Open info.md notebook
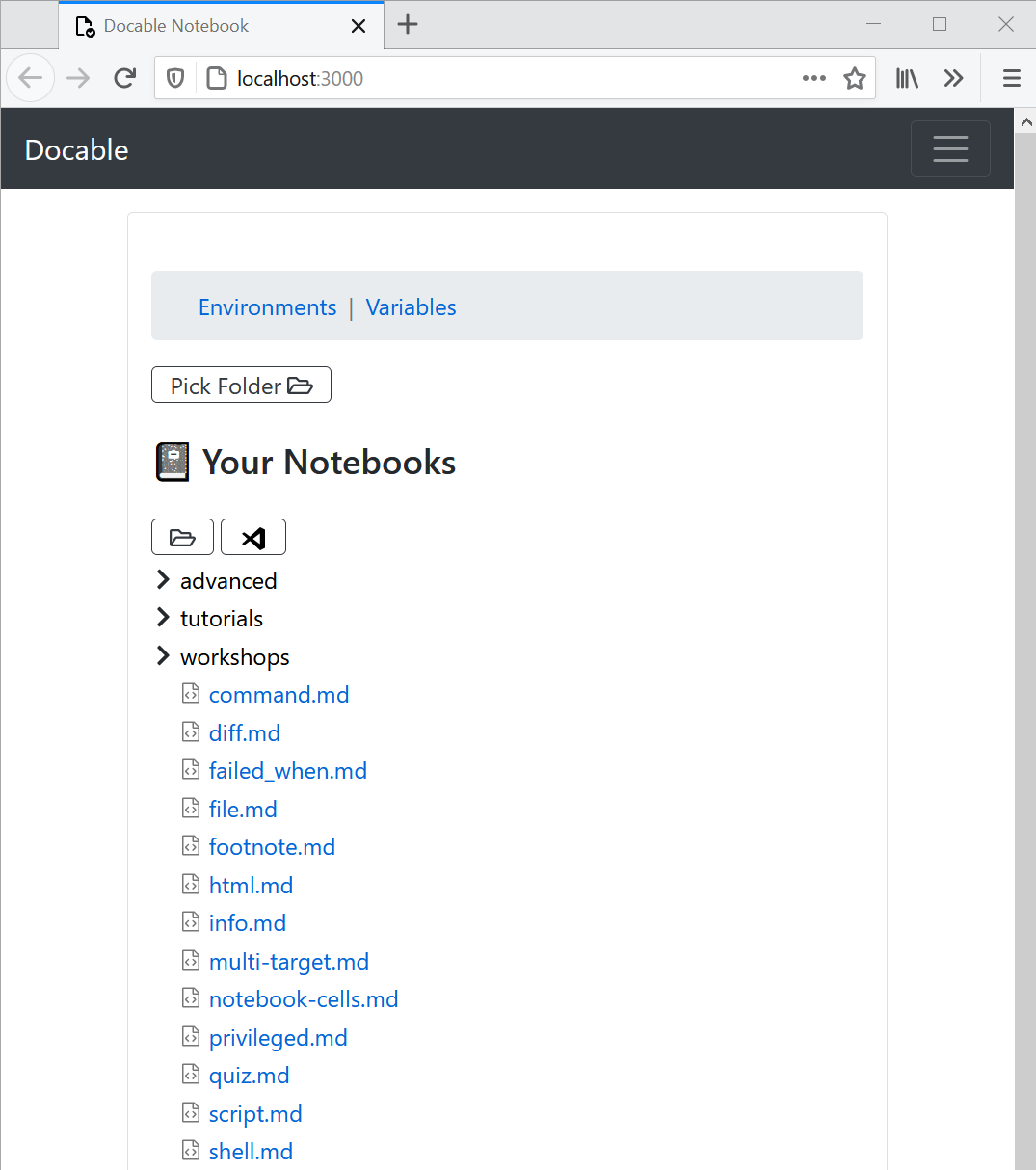Screen dimensions: 1036x1170 pos(248,922)
